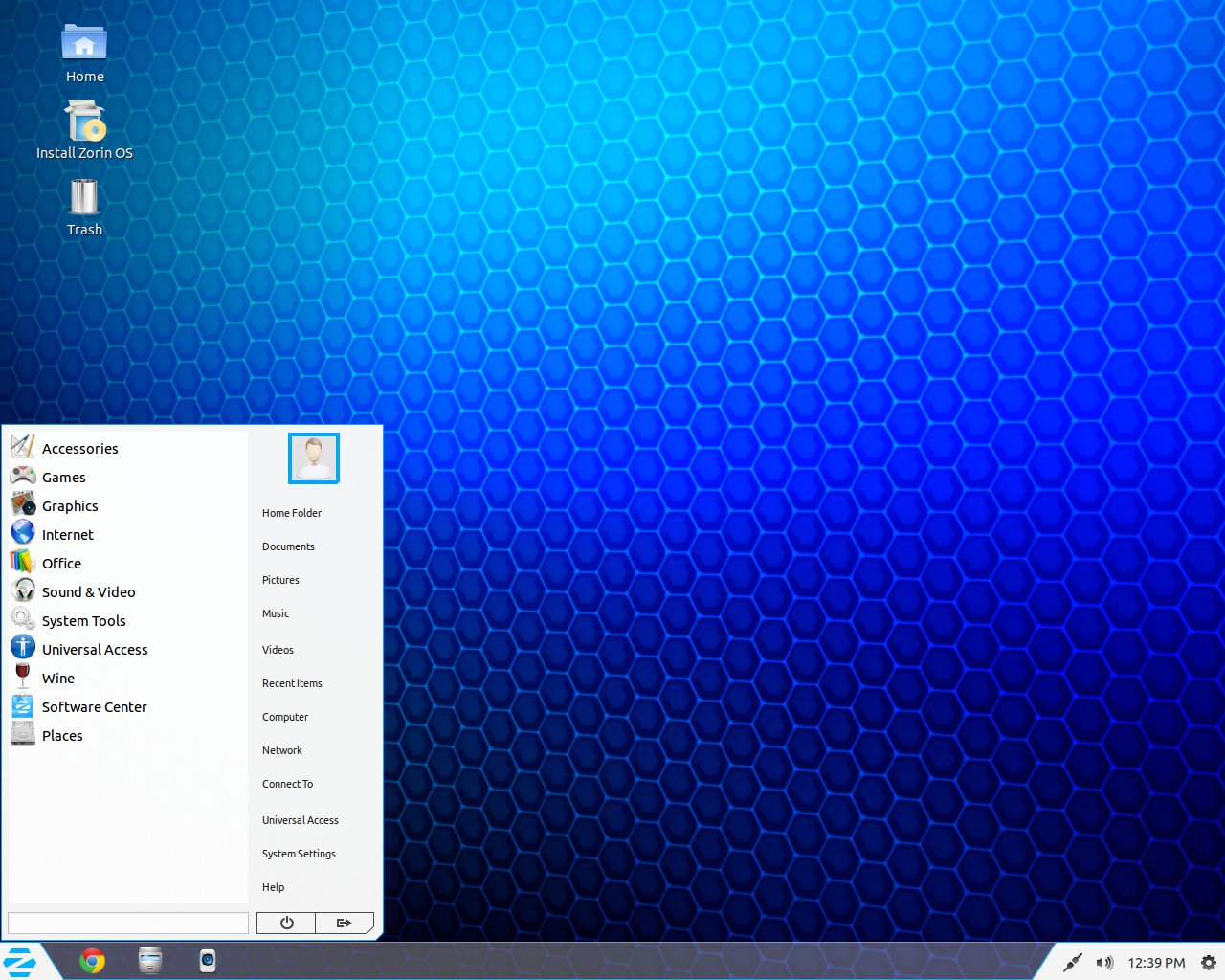1225x980 pixels.
Task: Open the settings gear in the system tray
Action: coord(1209,963)
